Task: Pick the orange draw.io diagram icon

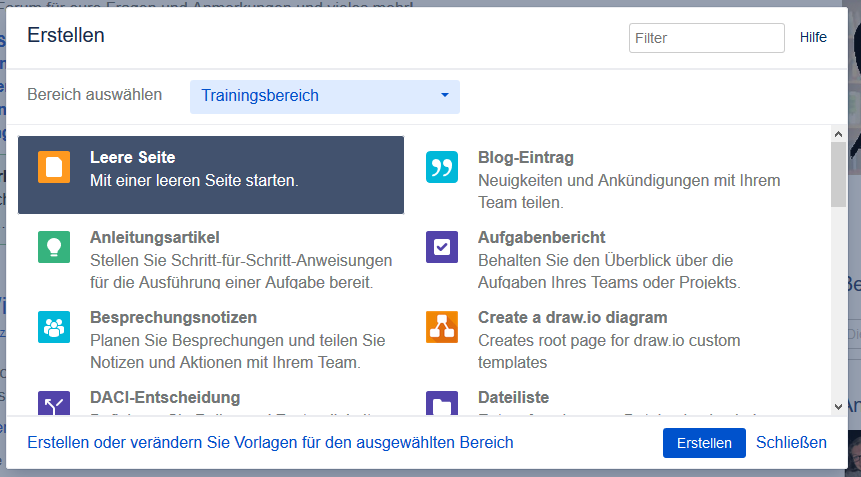Action: pyautogui.click(x=442, y=327)
